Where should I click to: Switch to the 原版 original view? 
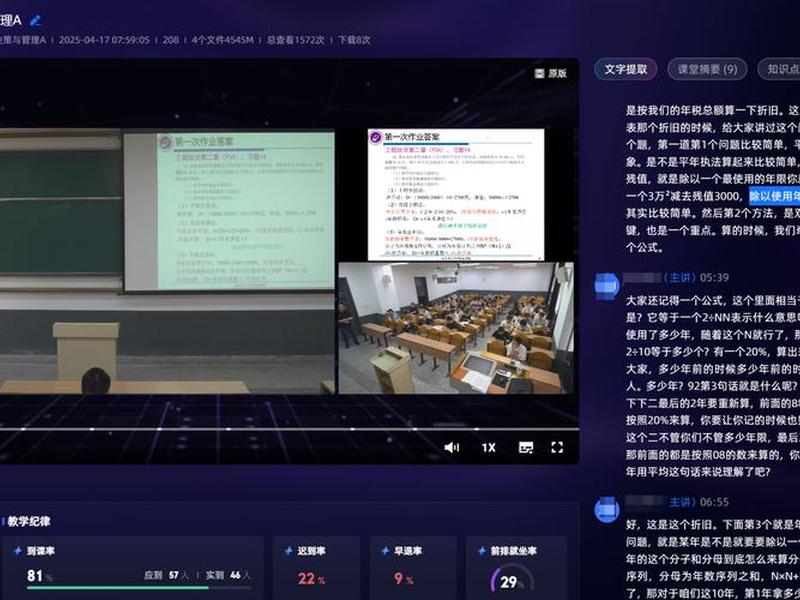pos(551,73)
